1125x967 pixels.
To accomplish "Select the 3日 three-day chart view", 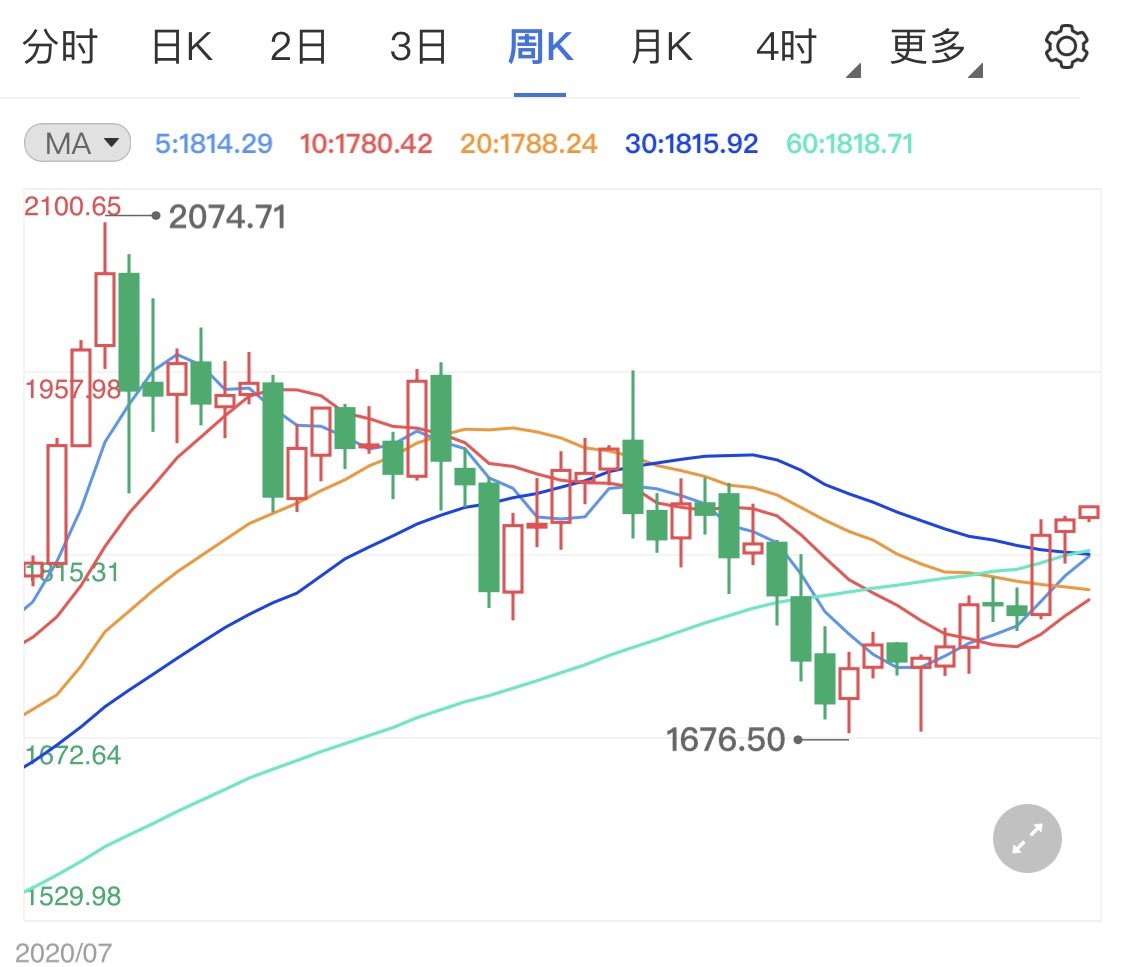I will [x=417, y=44].
